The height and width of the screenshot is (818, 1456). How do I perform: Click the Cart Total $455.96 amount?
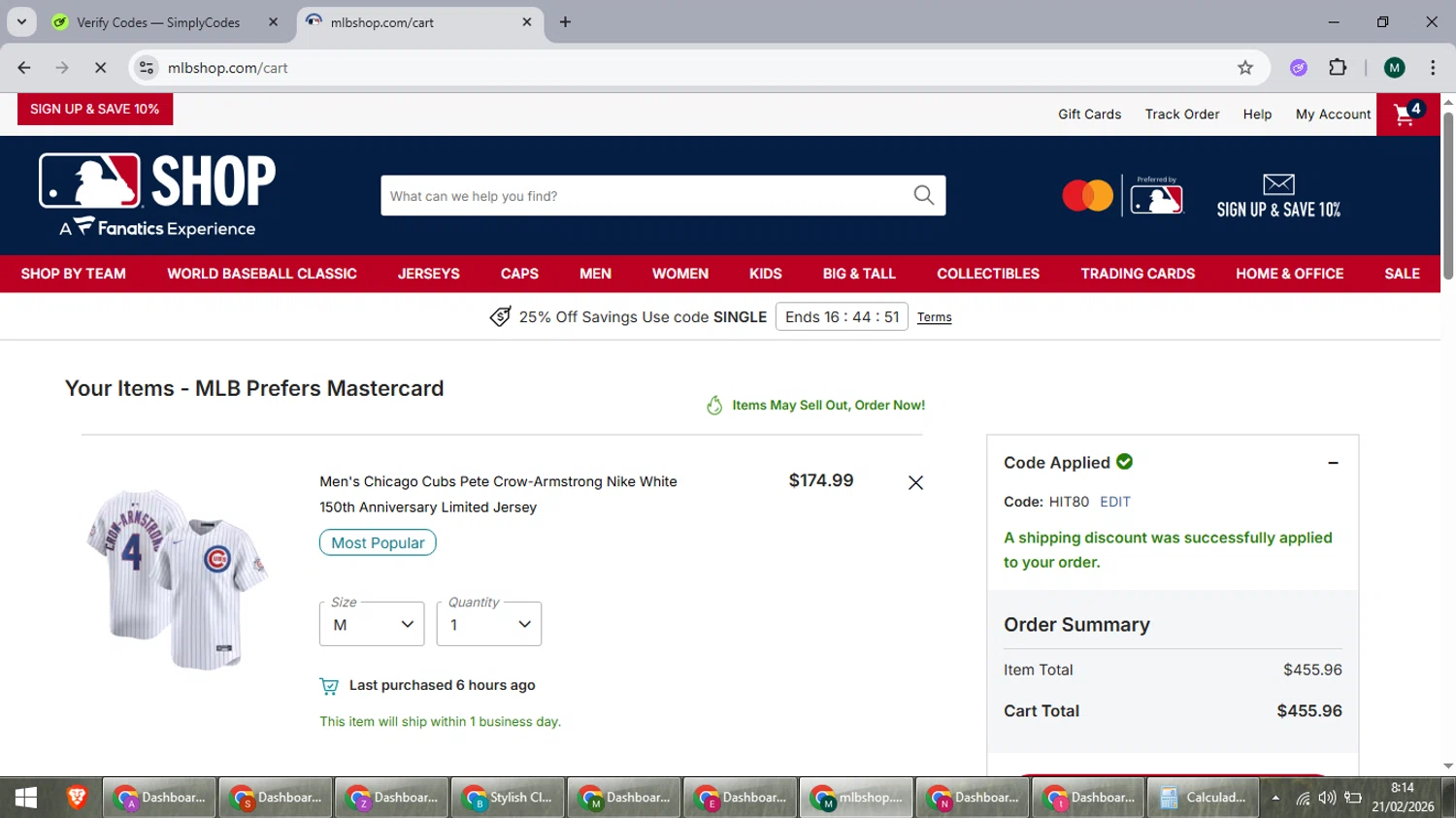tap(1309, 711)
